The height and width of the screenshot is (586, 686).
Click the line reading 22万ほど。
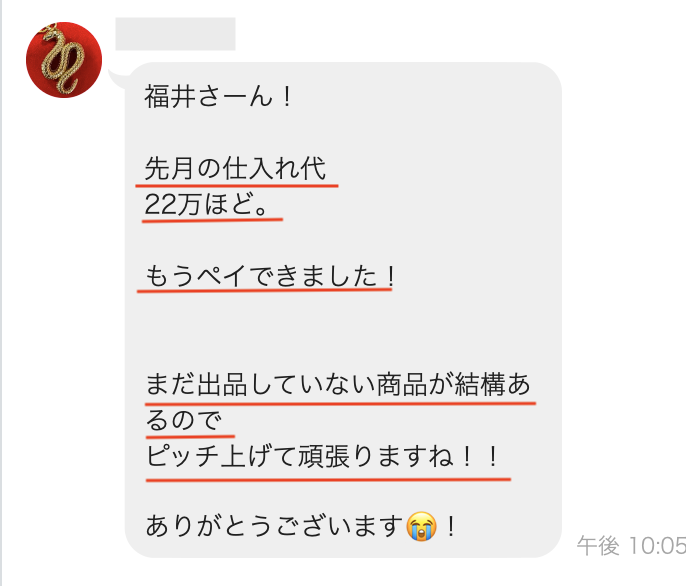207,204
